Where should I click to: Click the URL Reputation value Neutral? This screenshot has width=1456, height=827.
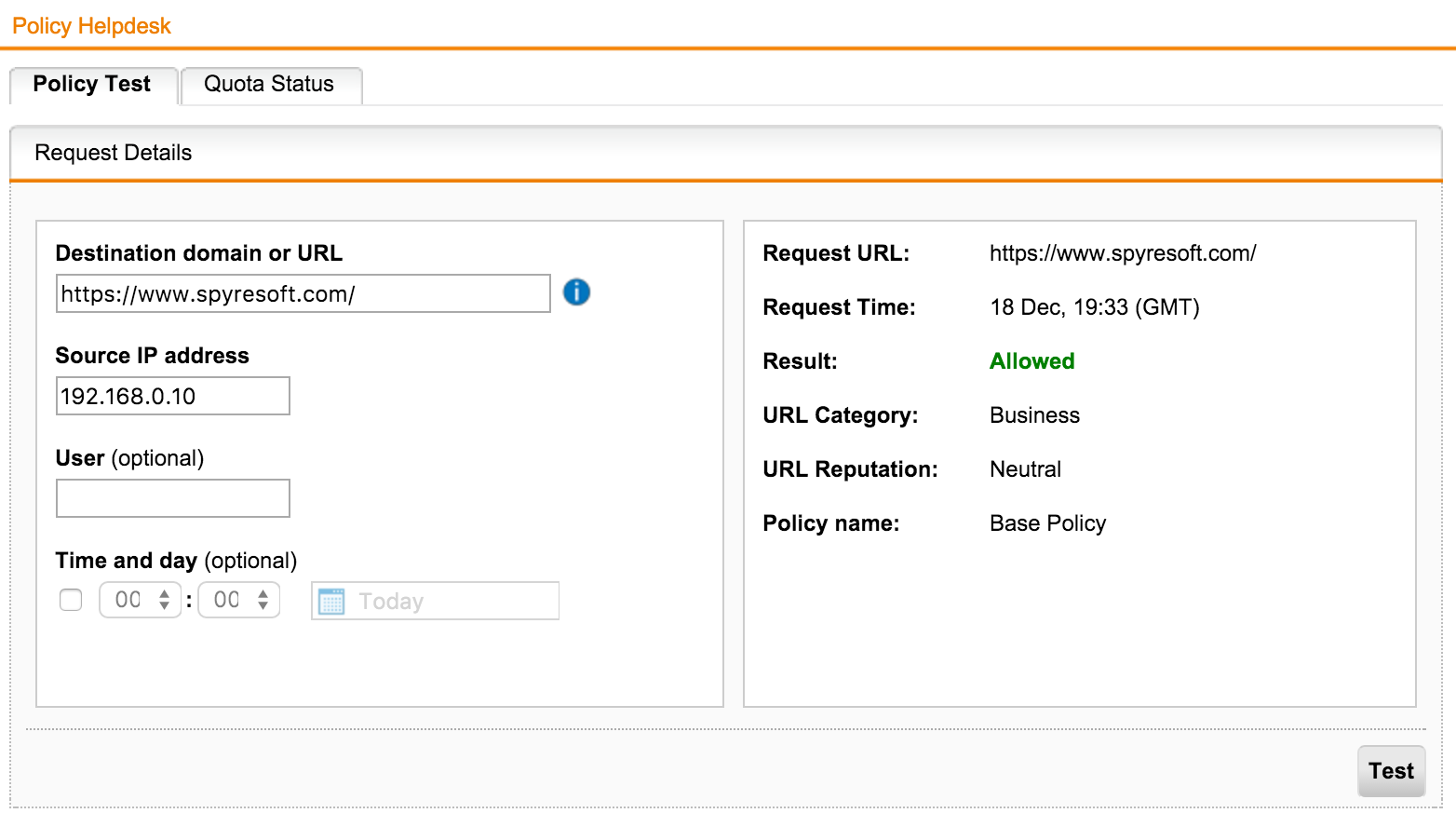coord(1025,469)
